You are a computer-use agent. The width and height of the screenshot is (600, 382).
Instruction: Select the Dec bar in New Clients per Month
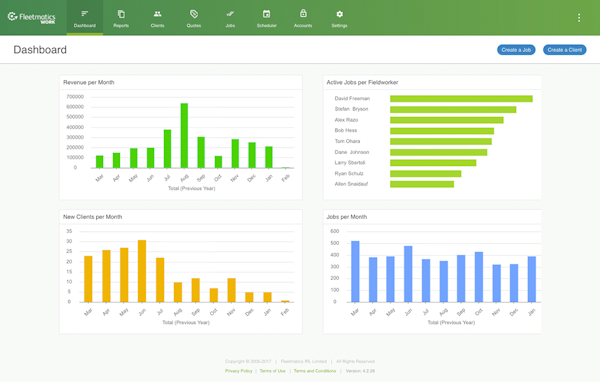tap(249, 297)
